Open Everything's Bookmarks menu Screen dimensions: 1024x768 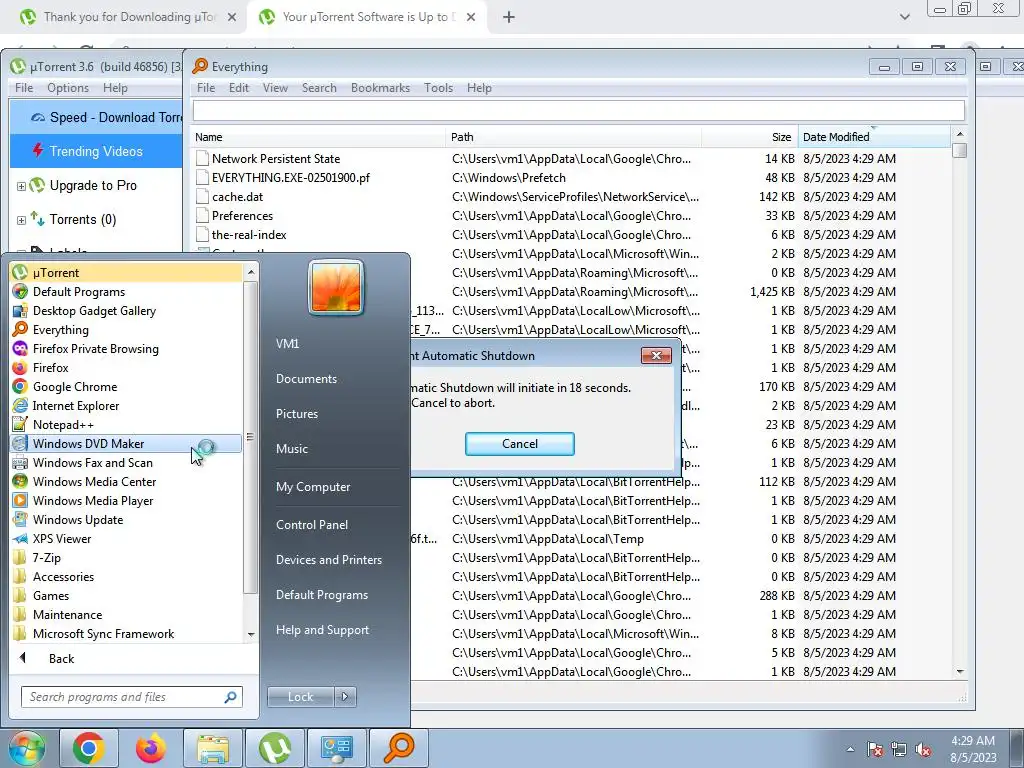coord(380,88)
